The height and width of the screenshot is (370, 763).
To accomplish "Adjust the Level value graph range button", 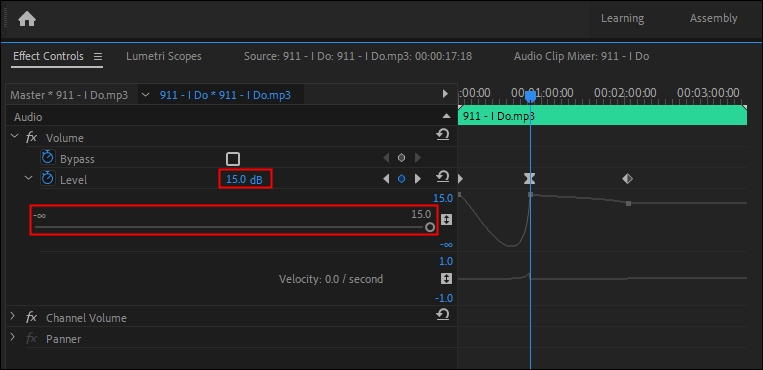I will click(446, 220).
